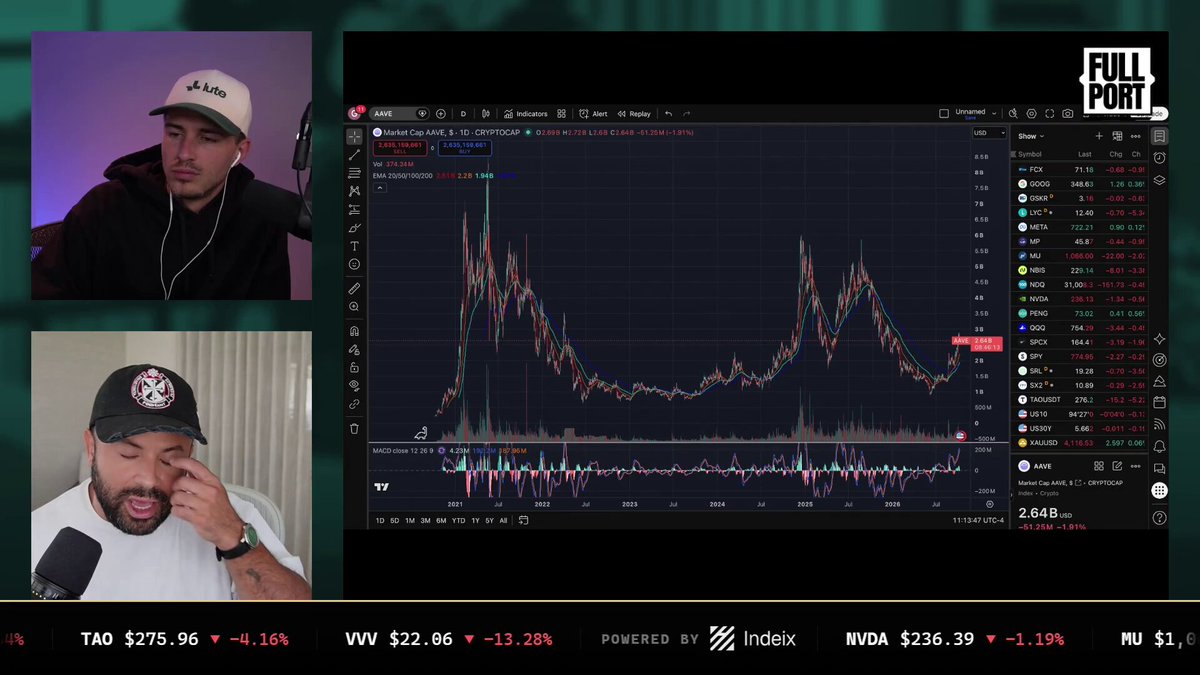Select the ruler measure tool

pos(354,288)
